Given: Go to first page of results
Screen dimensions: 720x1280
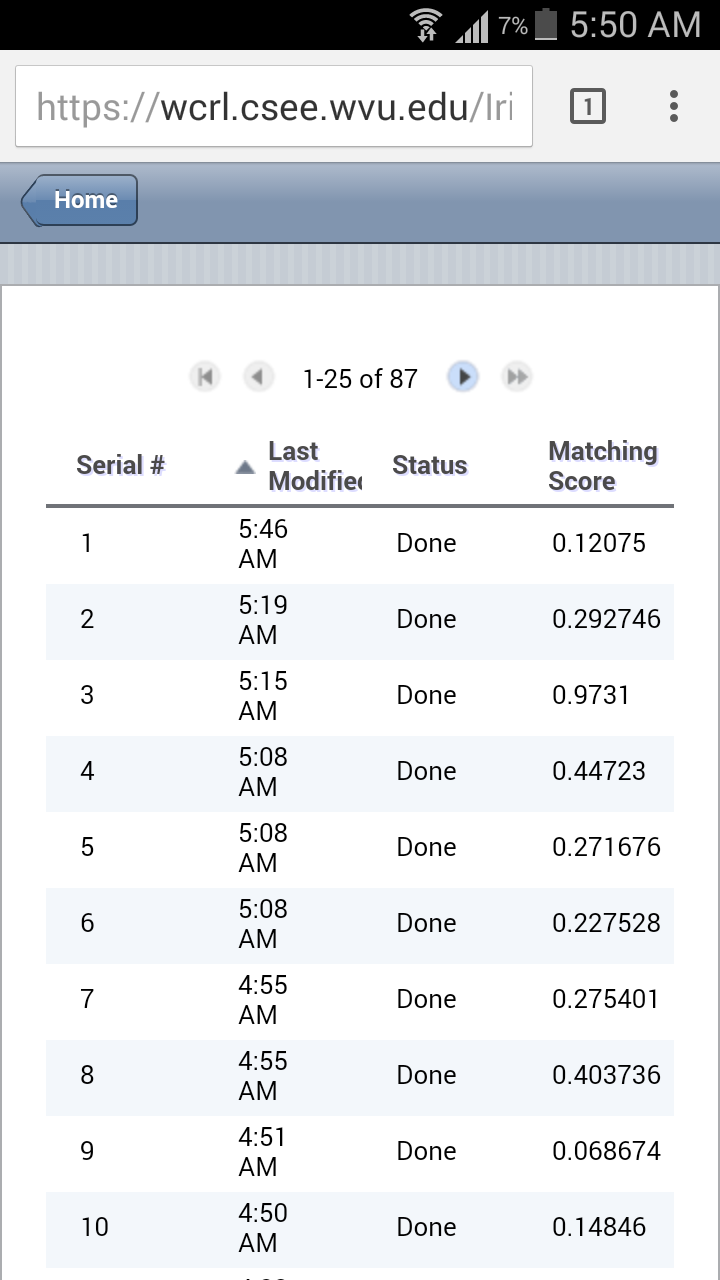Looking at the screenshot, I should tap(205, 377).
